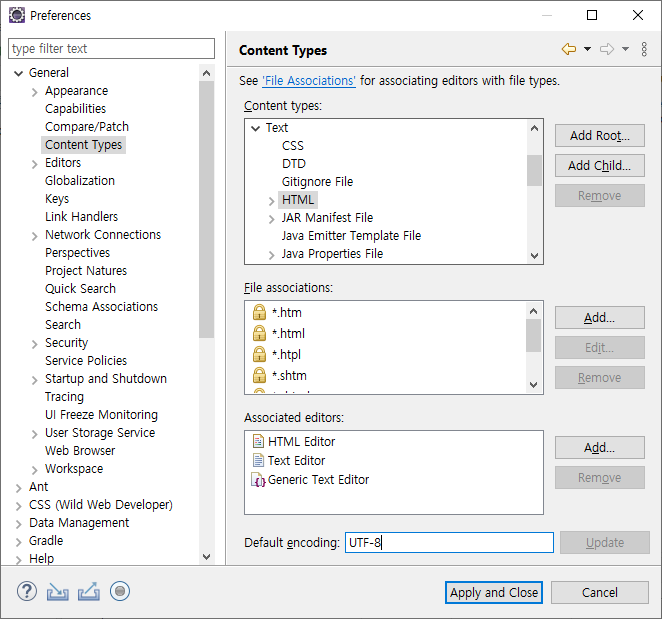The height and width of the screenshot is (619, 662).
Task: Click the lock icon beside *.html
Action: click(x=259, y=333)
